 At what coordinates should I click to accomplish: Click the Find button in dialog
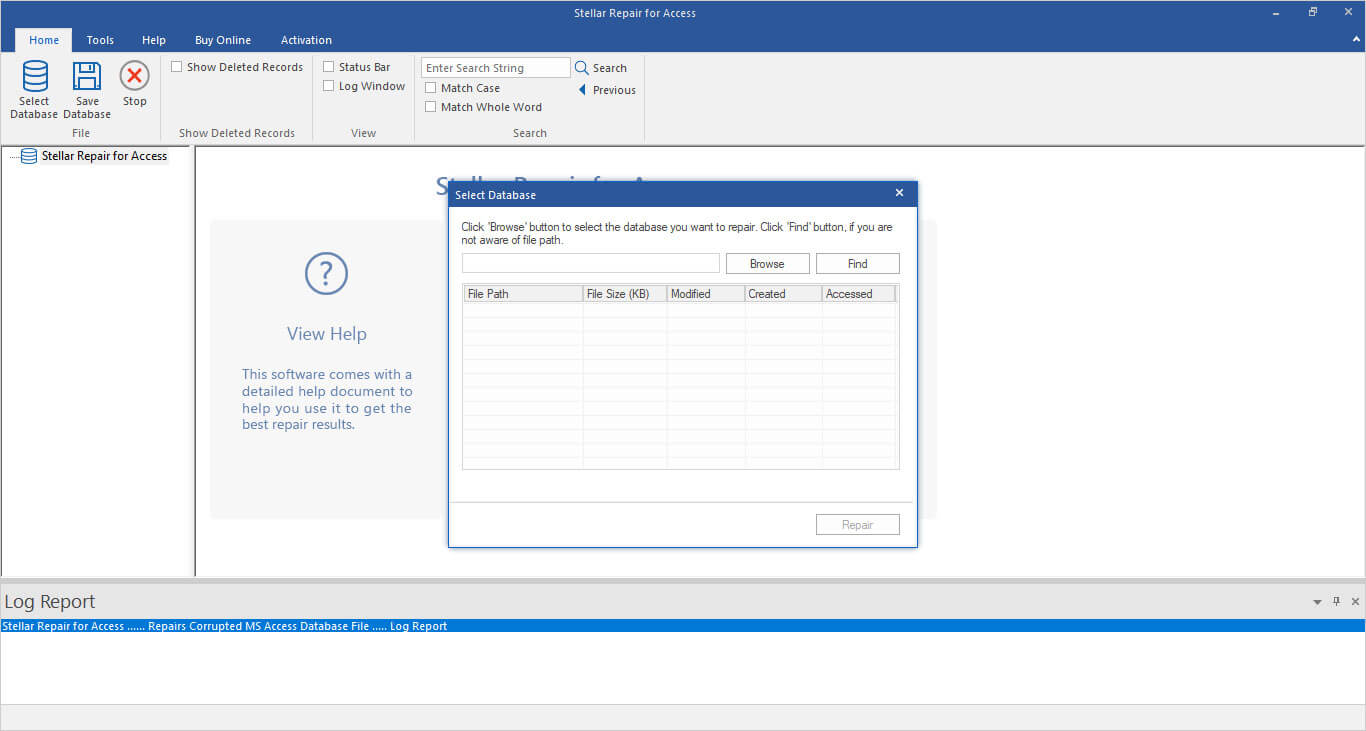(x=857, y=264)
